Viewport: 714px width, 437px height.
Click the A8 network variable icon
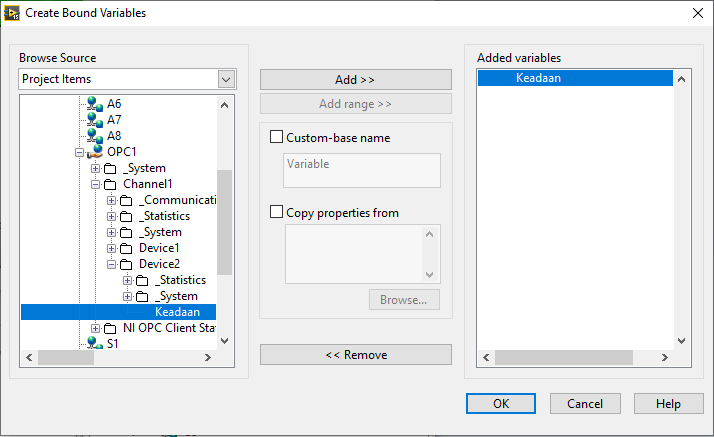tap(95, 136)
